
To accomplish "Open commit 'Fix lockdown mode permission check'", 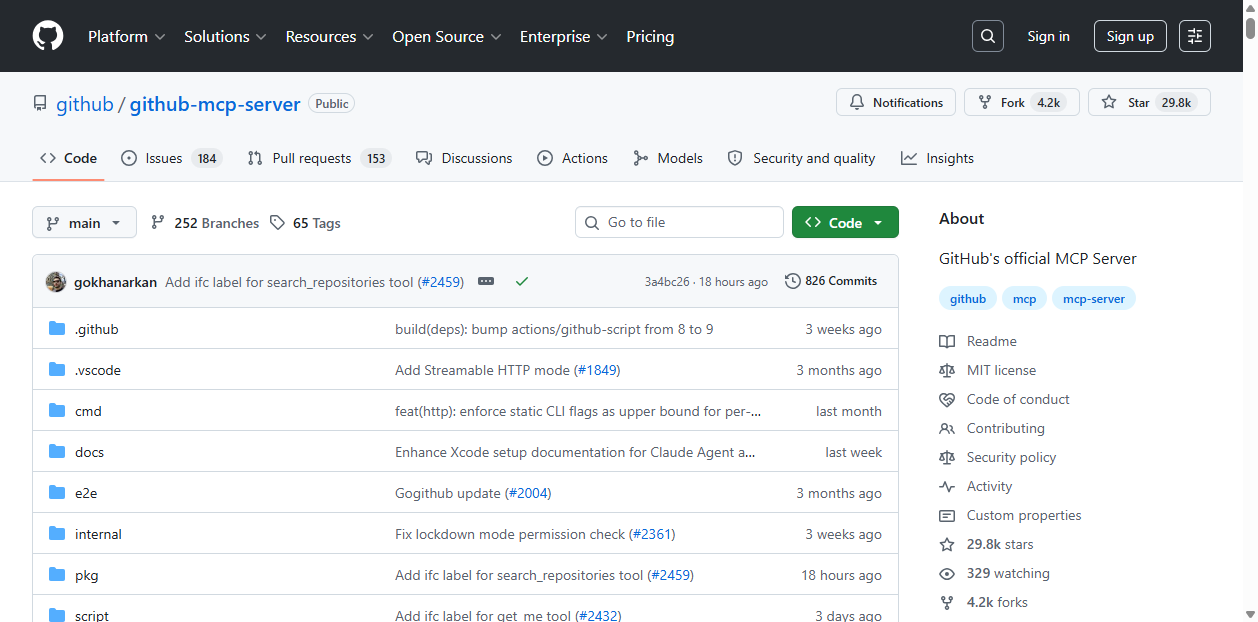I will click(x=510, y=534).
